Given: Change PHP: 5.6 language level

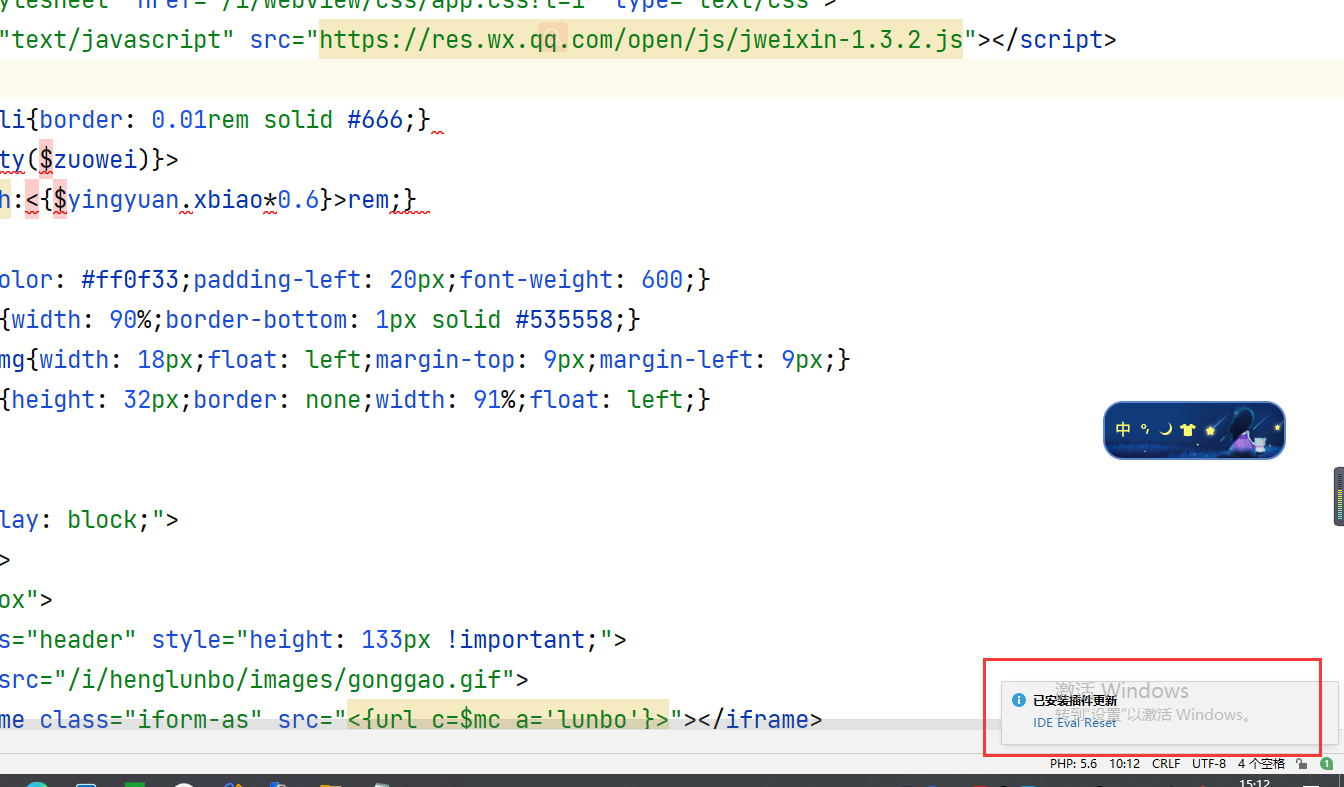Looking at the screenshot, I should coord(1073,763).
